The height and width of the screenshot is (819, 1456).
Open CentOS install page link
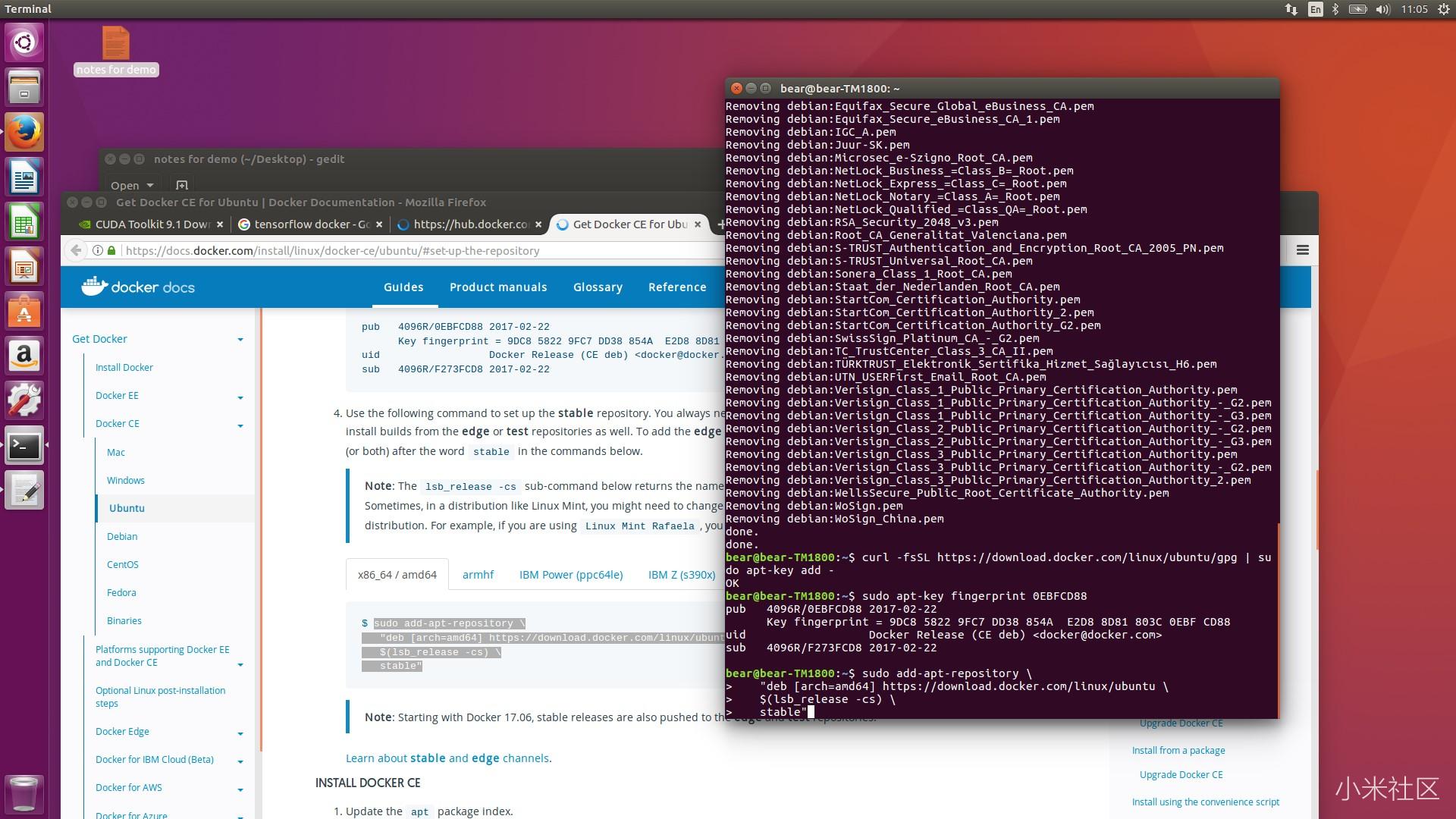point(123,565)
